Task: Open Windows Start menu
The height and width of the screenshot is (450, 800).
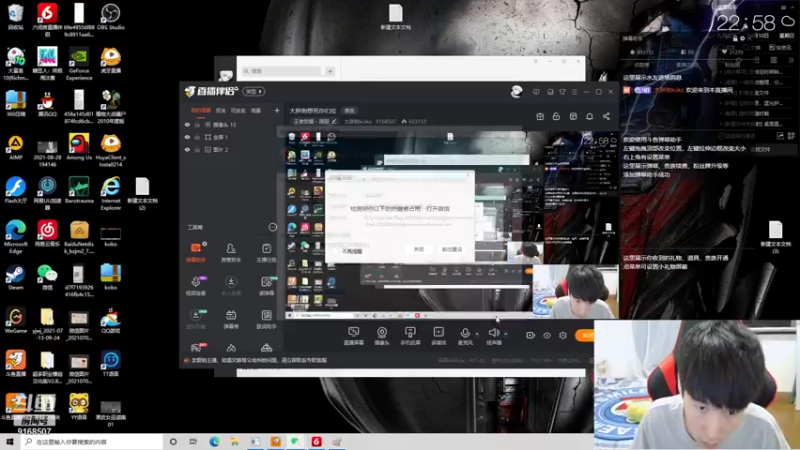Action: point(10,442)
